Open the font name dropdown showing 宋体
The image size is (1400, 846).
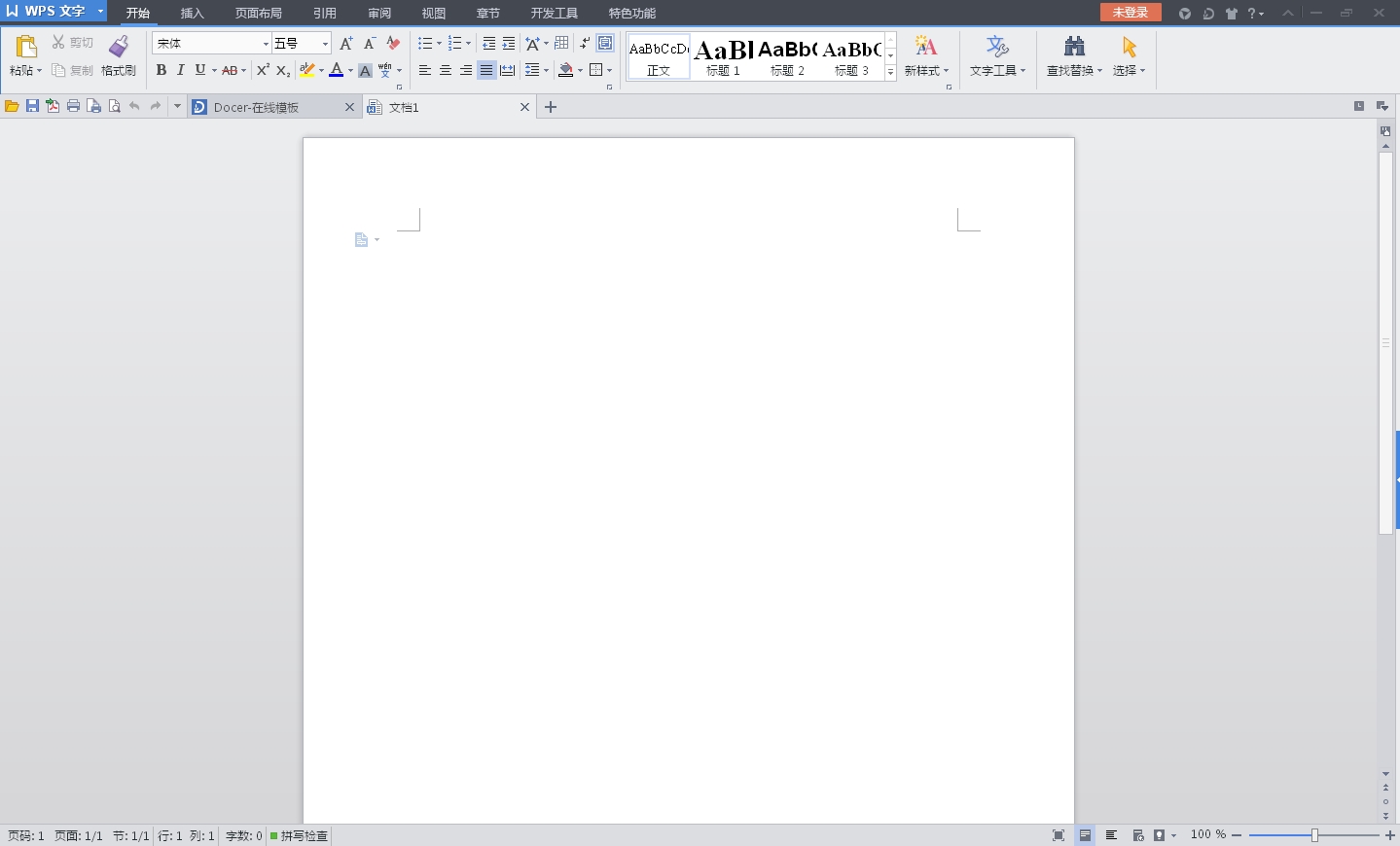(266, 44)
